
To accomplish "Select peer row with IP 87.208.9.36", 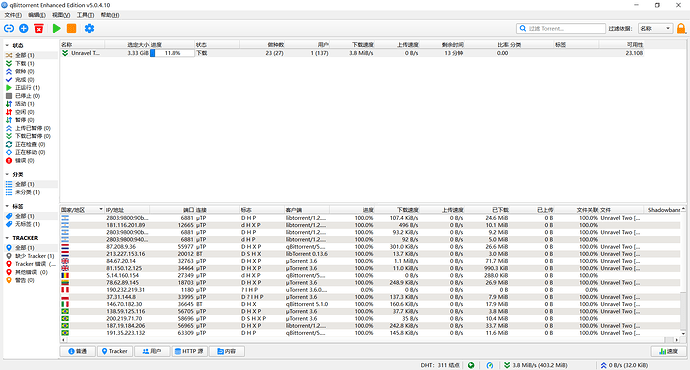I will 371,247.
